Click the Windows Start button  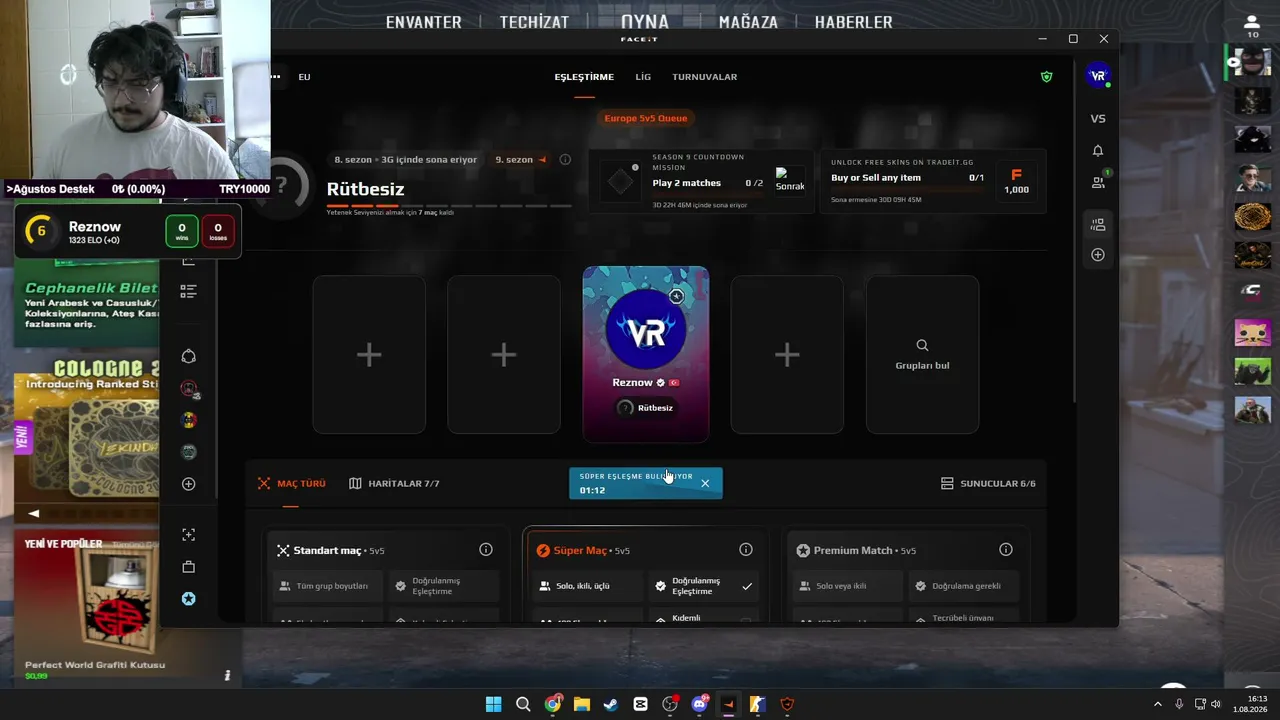[493, 704]
